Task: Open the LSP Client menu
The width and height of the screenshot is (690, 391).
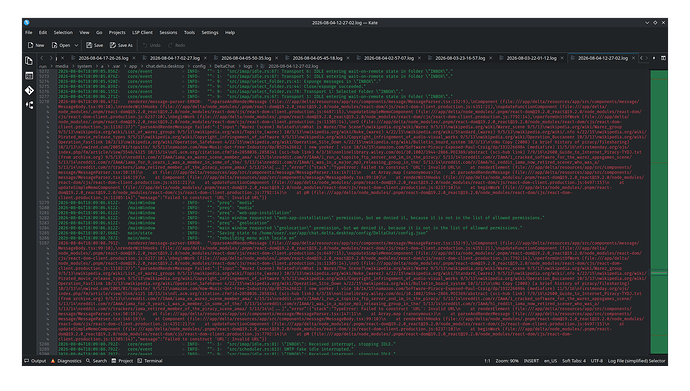Action: click(143, 33)
